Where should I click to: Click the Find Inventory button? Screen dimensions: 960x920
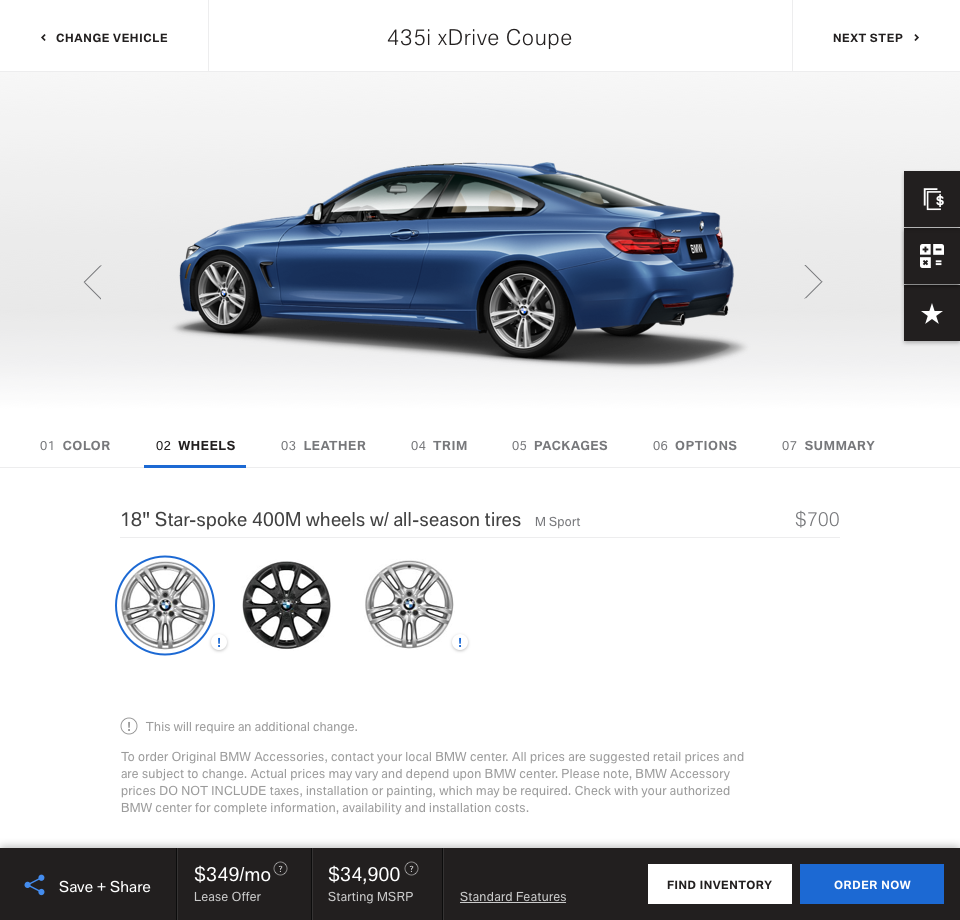(719, 884)
